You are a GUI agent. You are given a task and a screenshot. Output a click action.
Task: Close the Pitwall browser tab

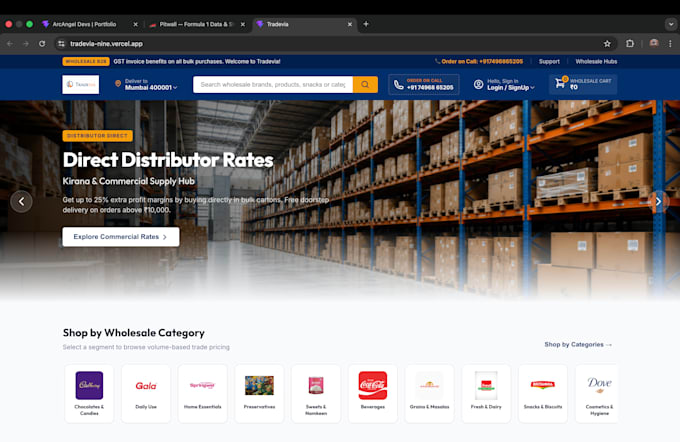243,24
